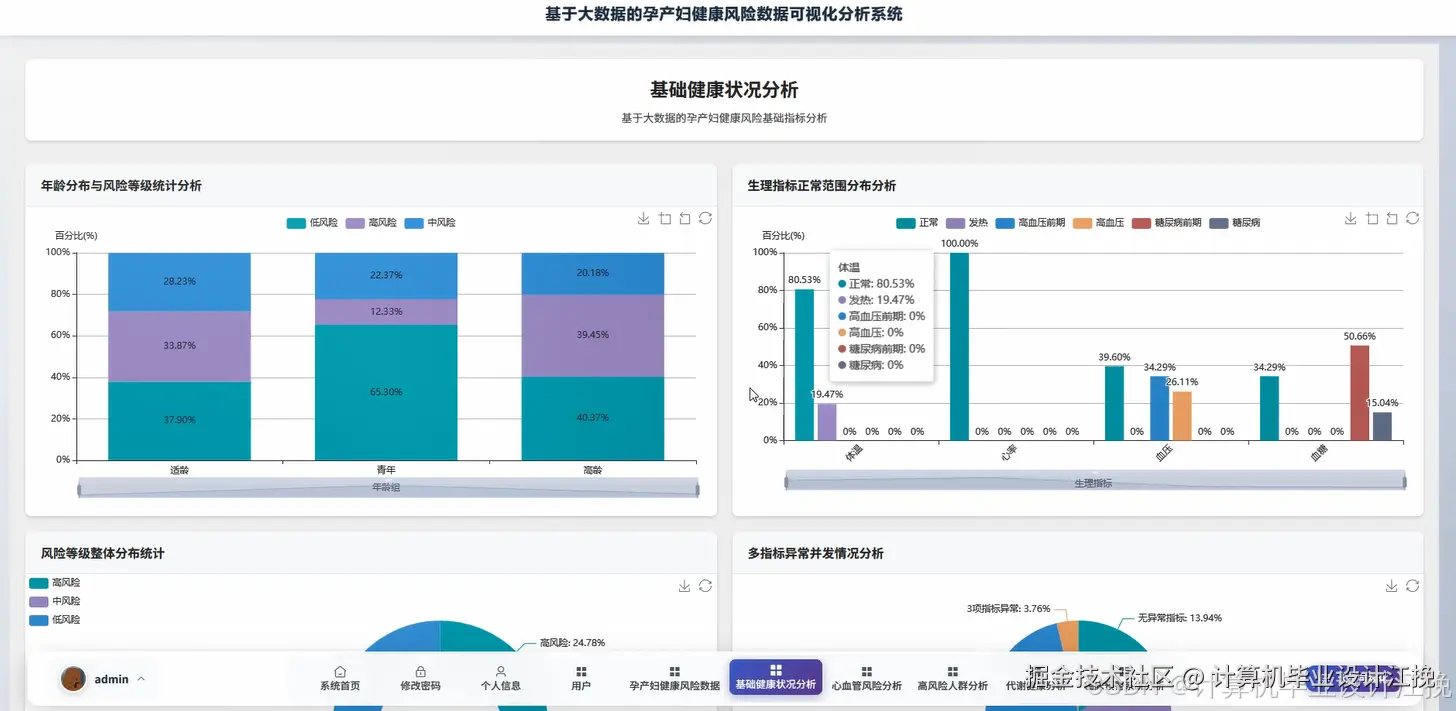Toggle 发热 series in indicators legend

coord(966,223)
